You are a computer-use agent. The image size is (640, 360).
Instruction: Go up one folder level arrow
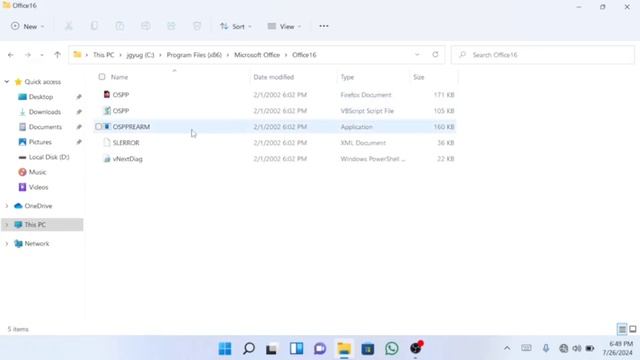coord(58,55)
